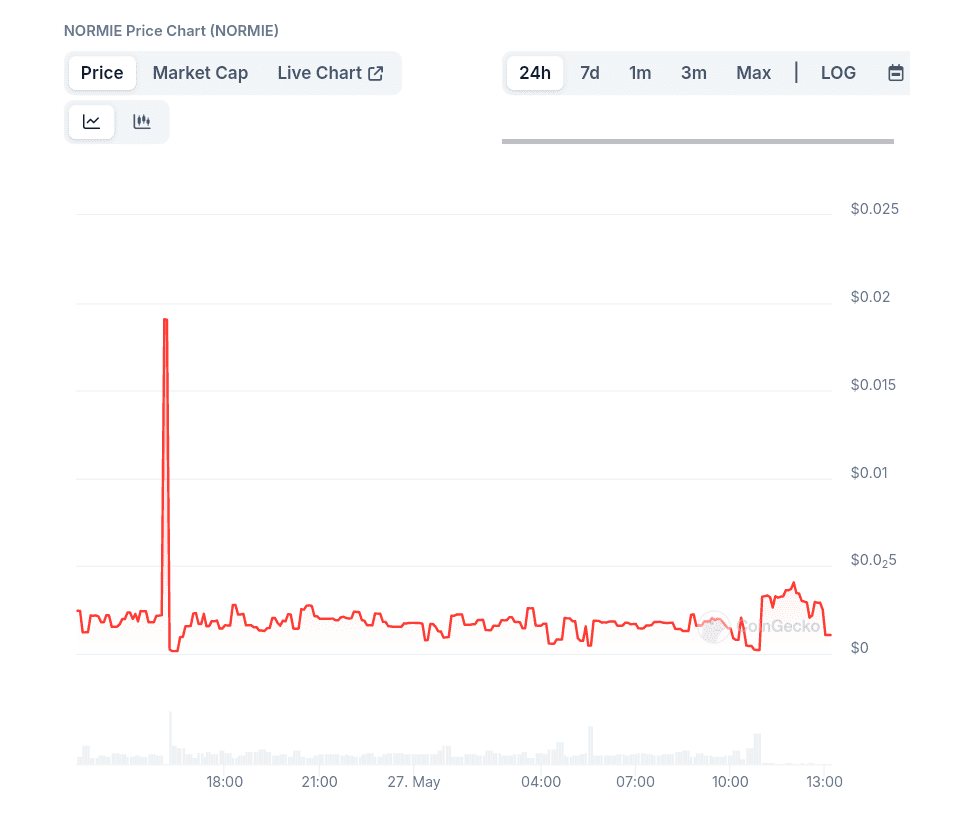Select the line chart view icon
963x816 pixels.
pos(91,122)
